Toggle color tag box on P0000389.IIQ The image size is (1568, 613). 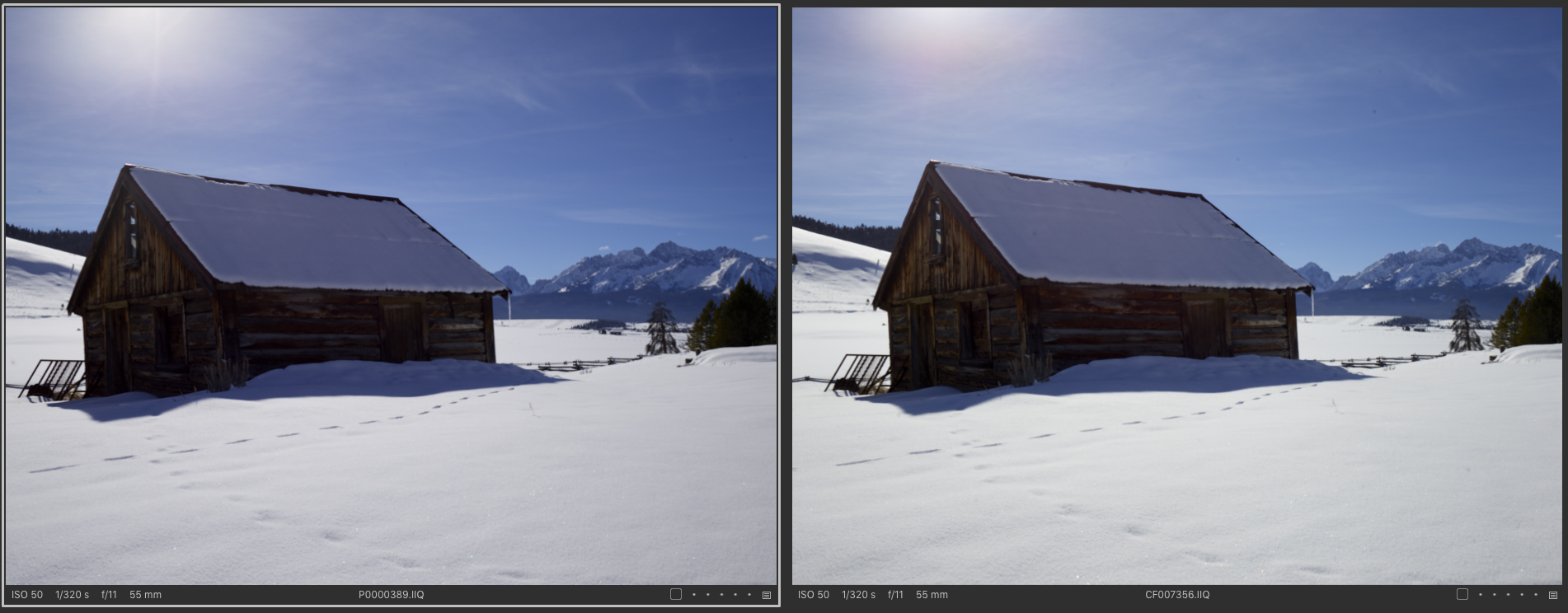pyautogui.click(x=676, y=594)
